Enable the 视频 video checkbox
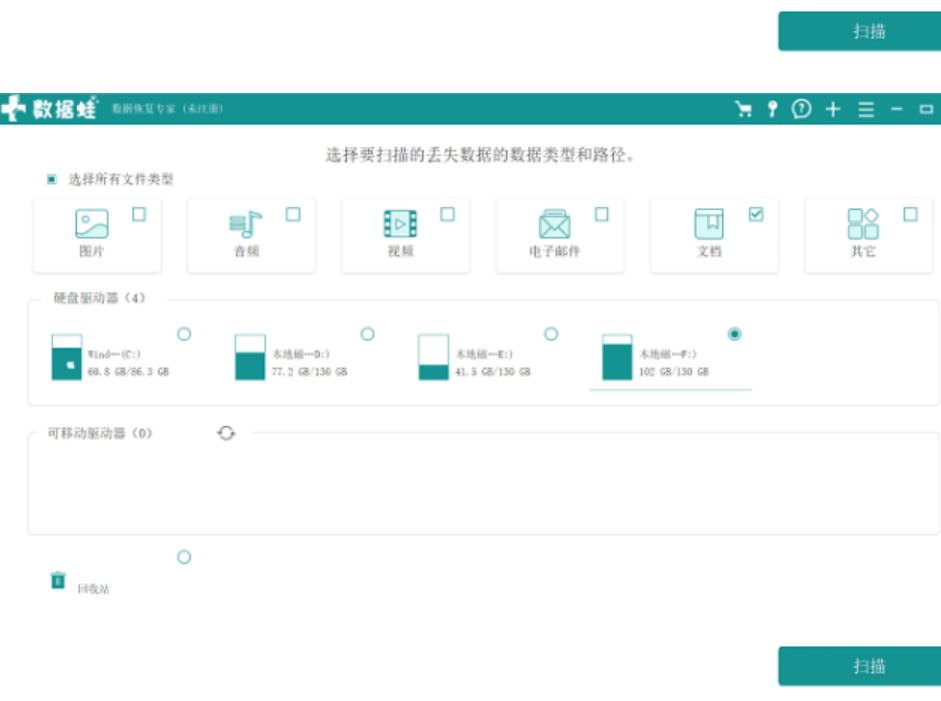Viewport: 941px width, 701px height. (x=447, y=214)
